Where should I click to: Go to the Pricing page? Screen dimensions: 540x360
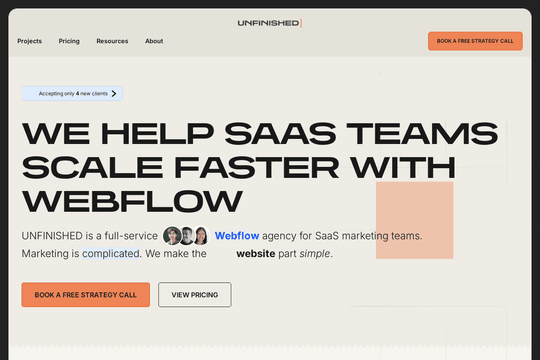pyautogui.click(x=69, y=41)
